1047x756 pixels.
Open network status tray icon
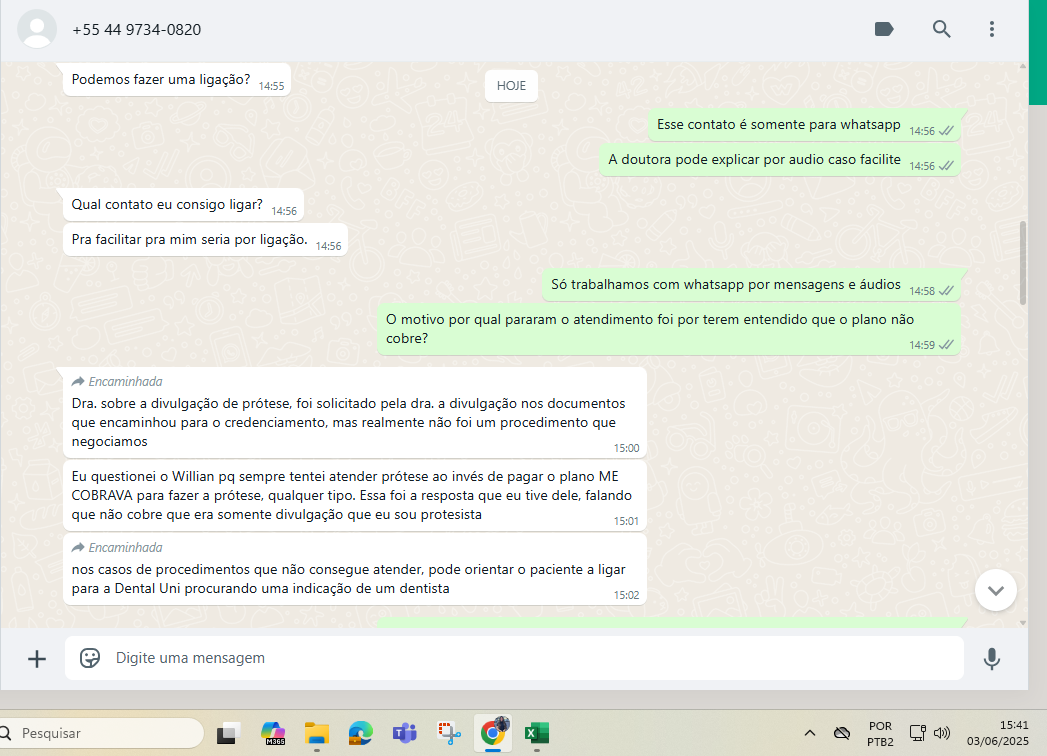(917, 733)
